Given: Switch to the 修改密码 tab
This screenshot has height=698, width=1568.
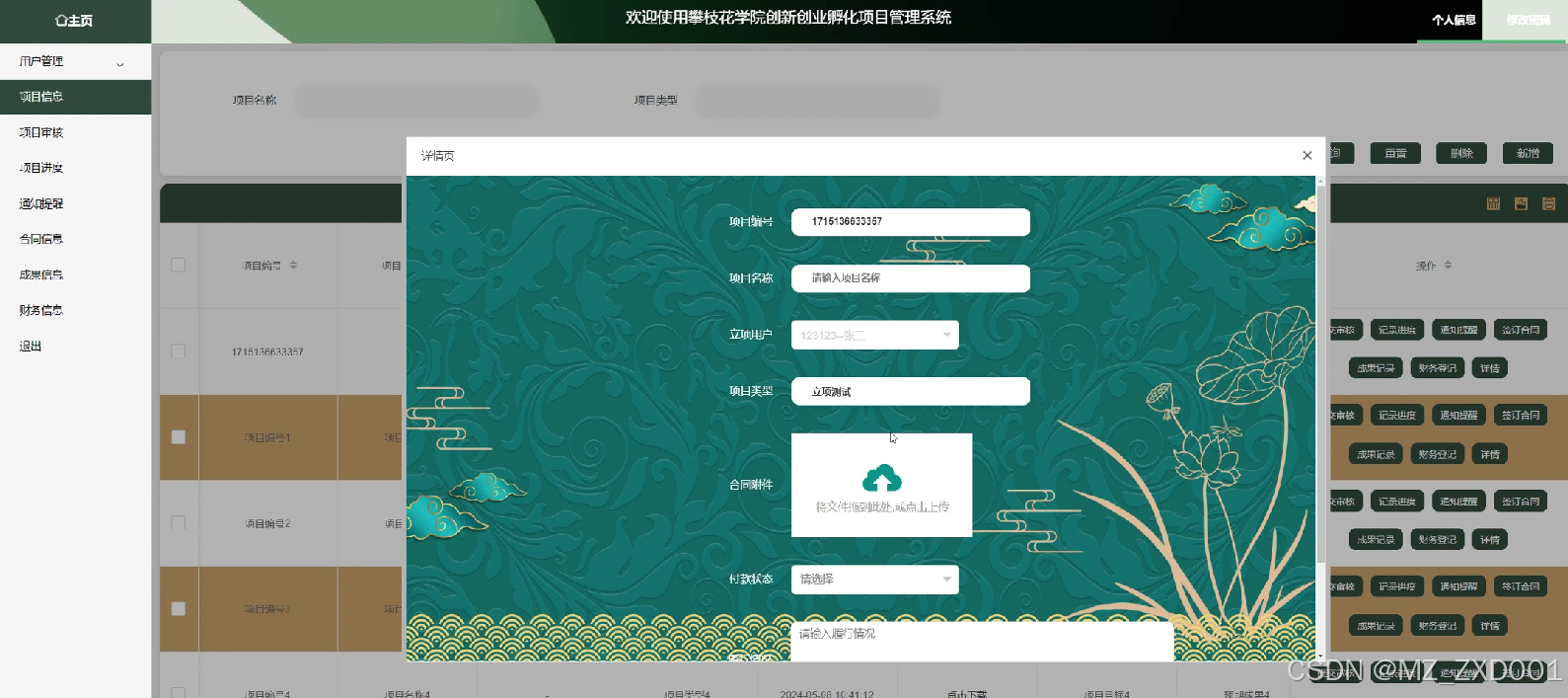Looking at the screenshot, I should 1528,20.
